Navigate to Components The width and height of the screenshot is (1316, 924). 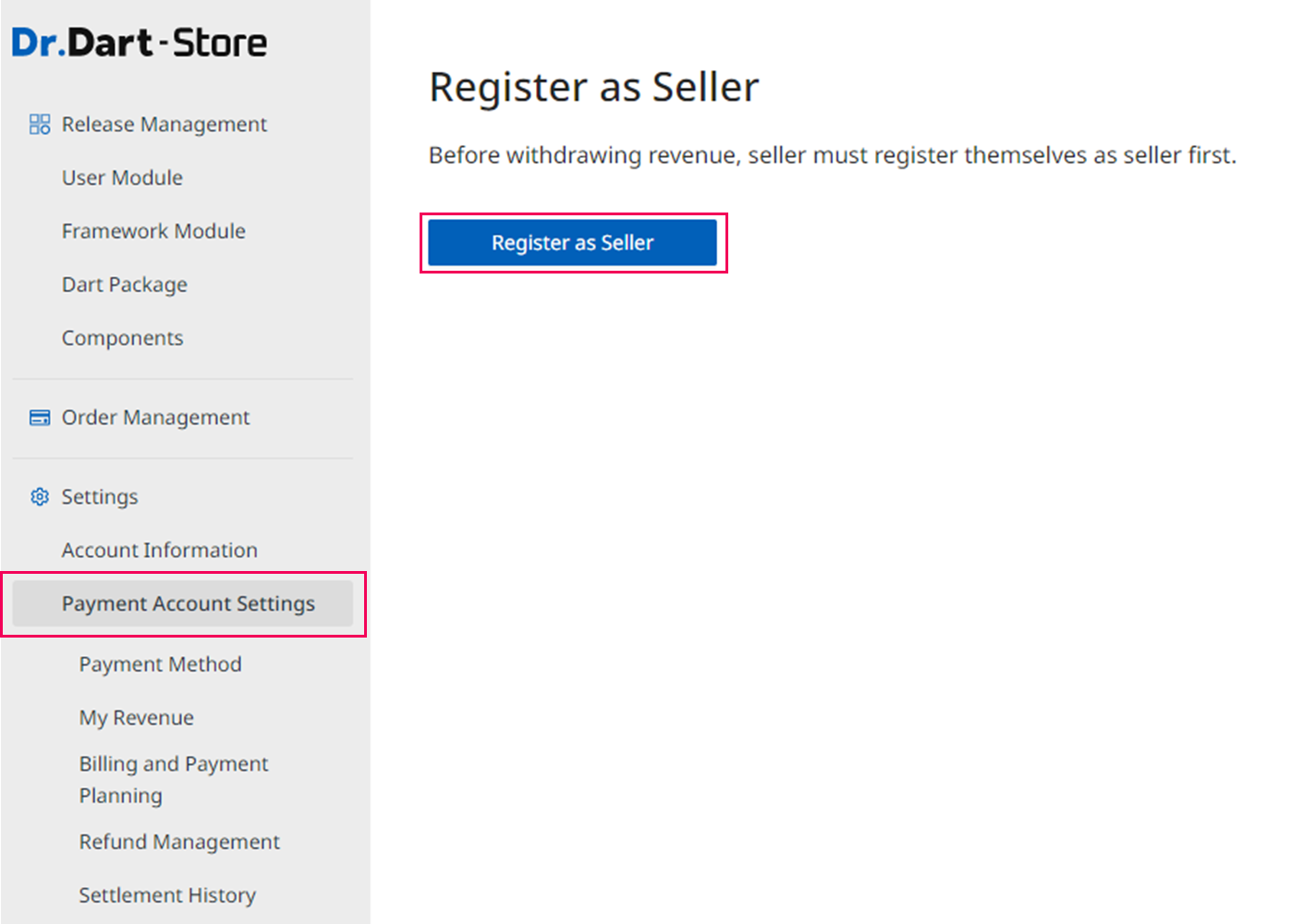click(123, 338)
